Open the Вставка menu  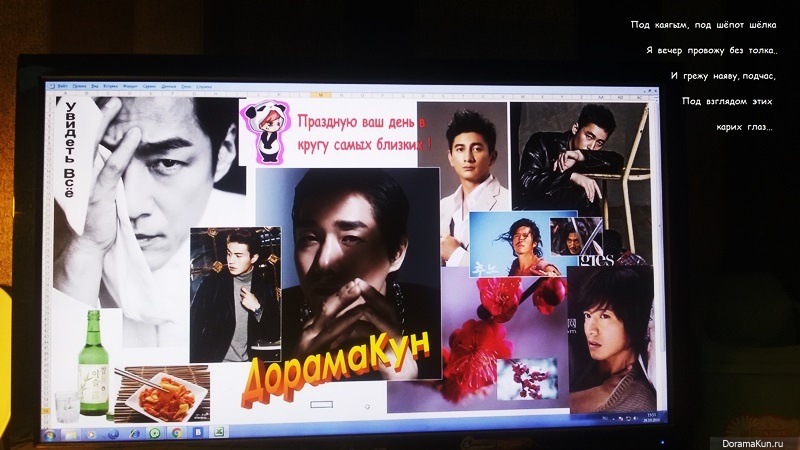coord(110,86)
